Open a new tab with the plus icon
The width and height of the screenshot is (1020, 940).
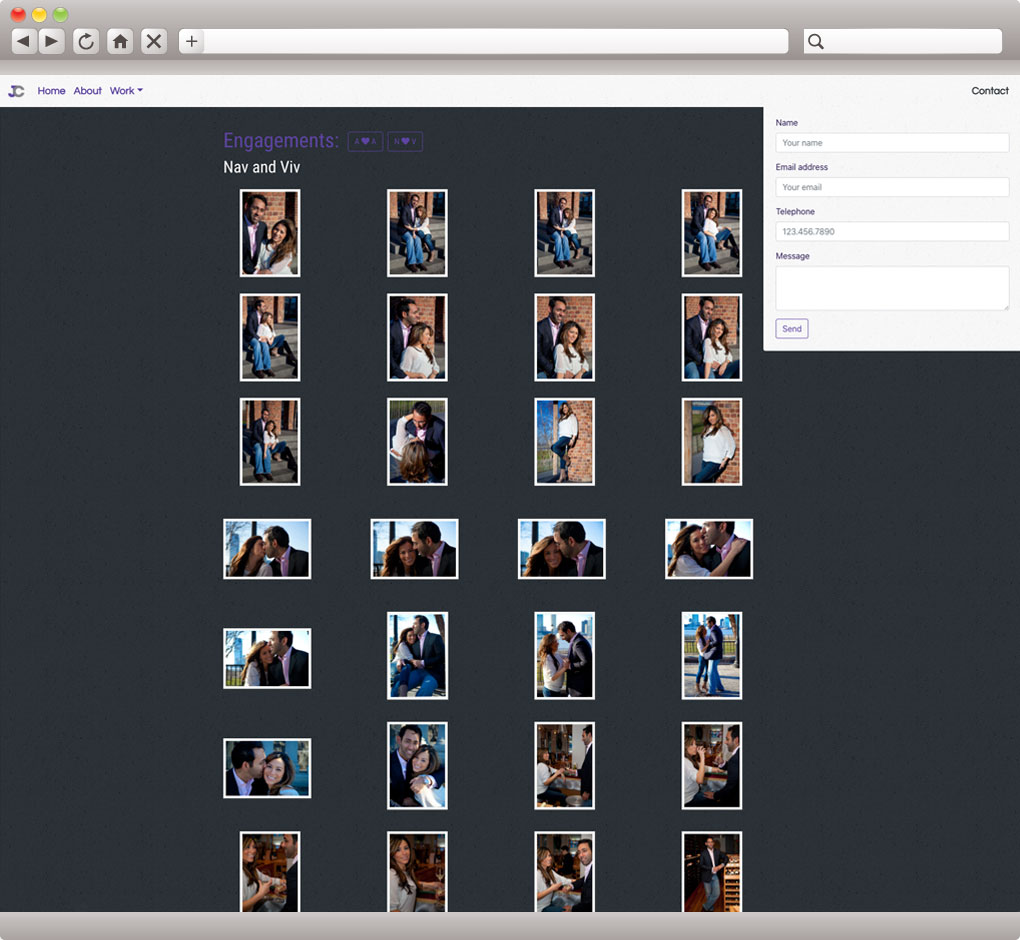click(x=192, y=41)
